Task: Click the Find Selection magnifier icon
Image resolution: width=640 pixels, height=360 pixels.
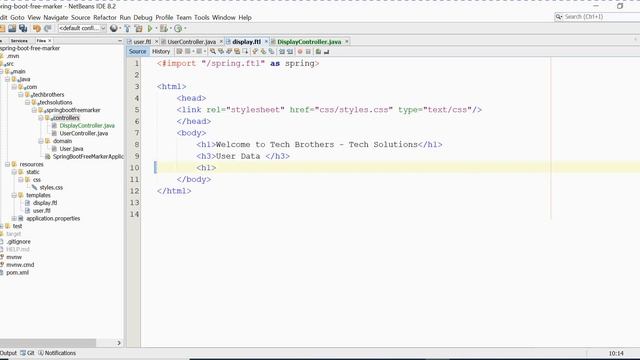Action: (213, 51)
